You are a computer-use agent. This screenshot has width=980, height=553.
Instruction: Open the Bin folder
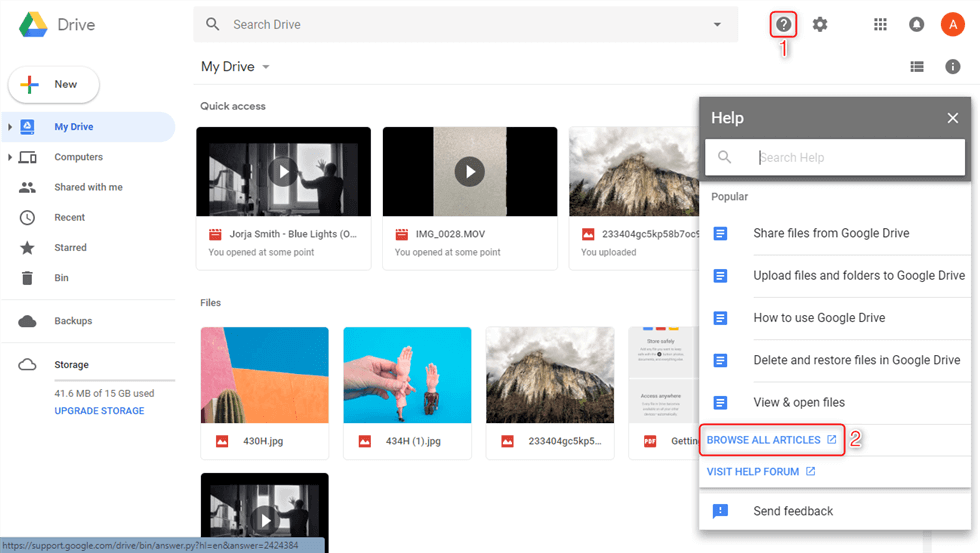[x=61, y=277]
